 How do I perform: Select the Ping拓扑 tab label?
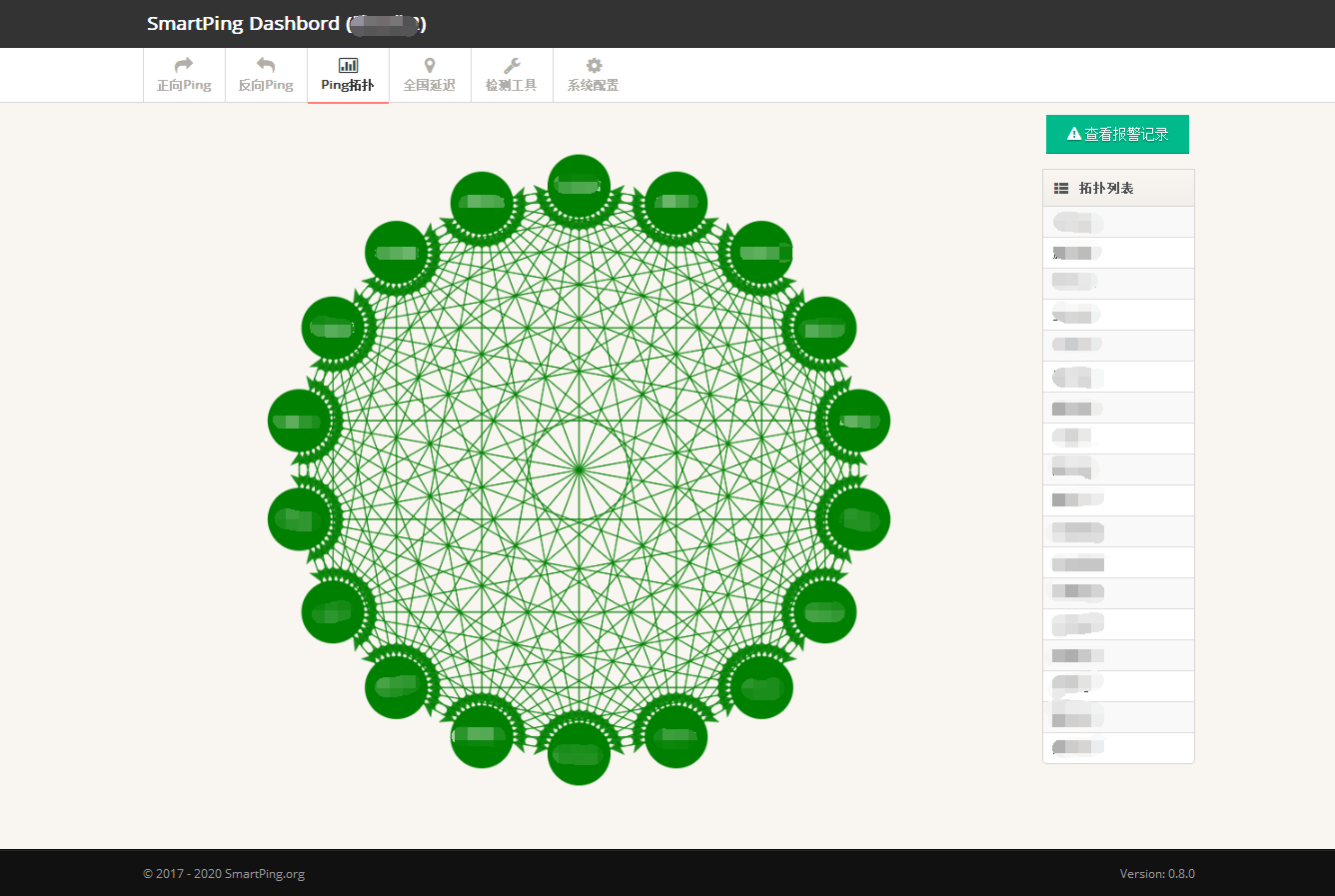click(348, 86)
